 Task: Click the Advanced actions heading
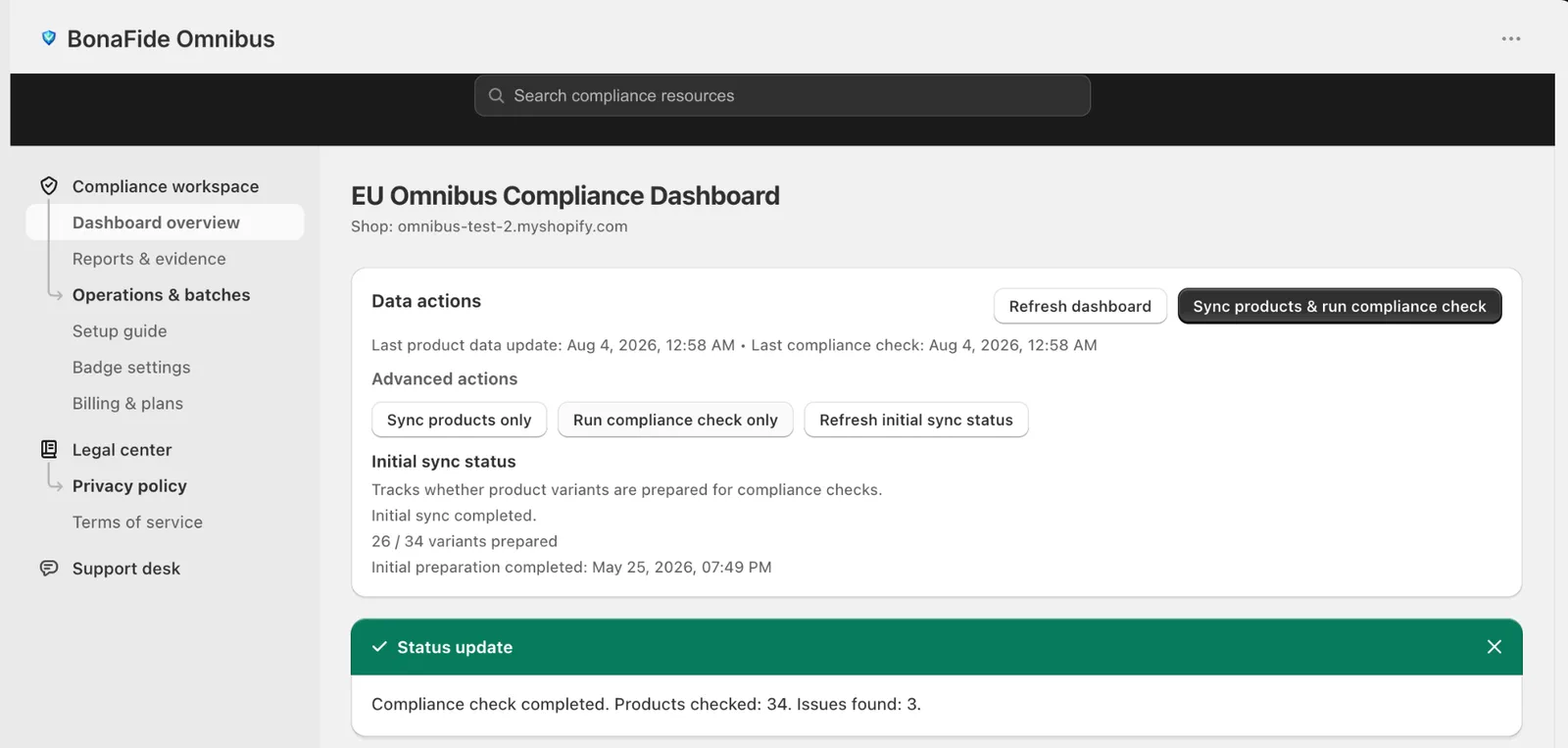[x=444, y=378]
